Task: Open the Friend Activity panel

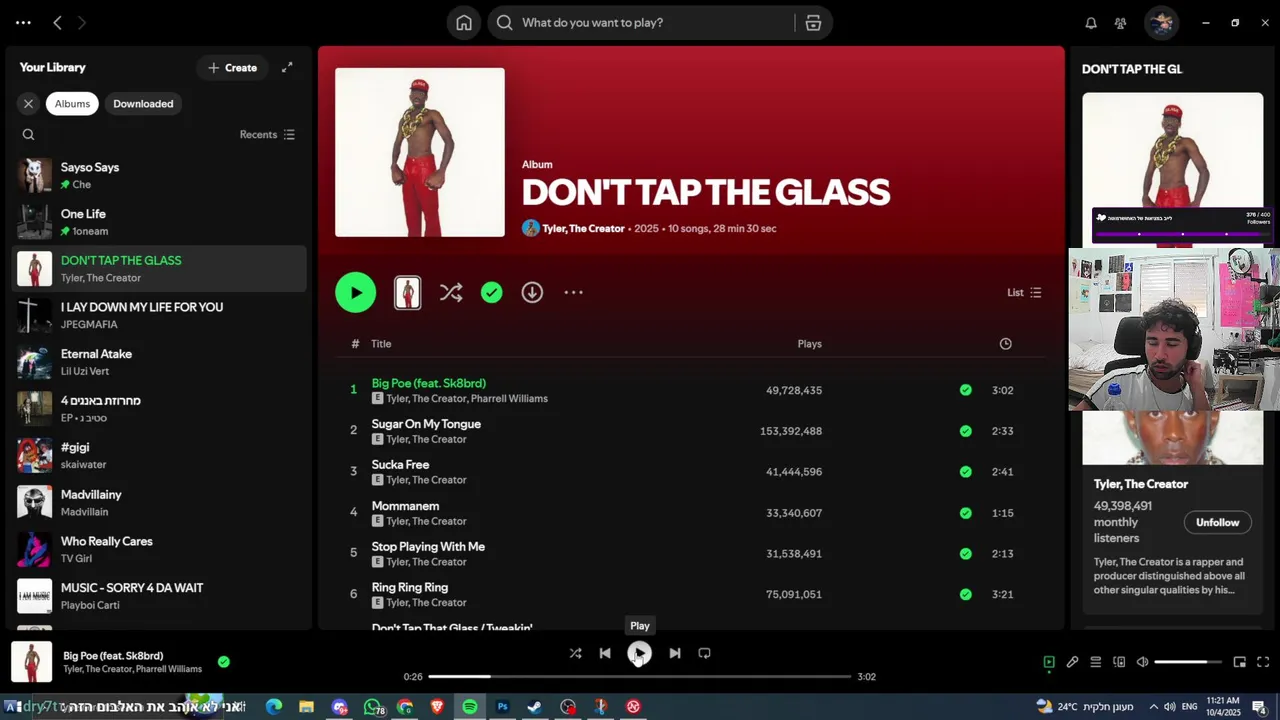Action: [1120, 23]
